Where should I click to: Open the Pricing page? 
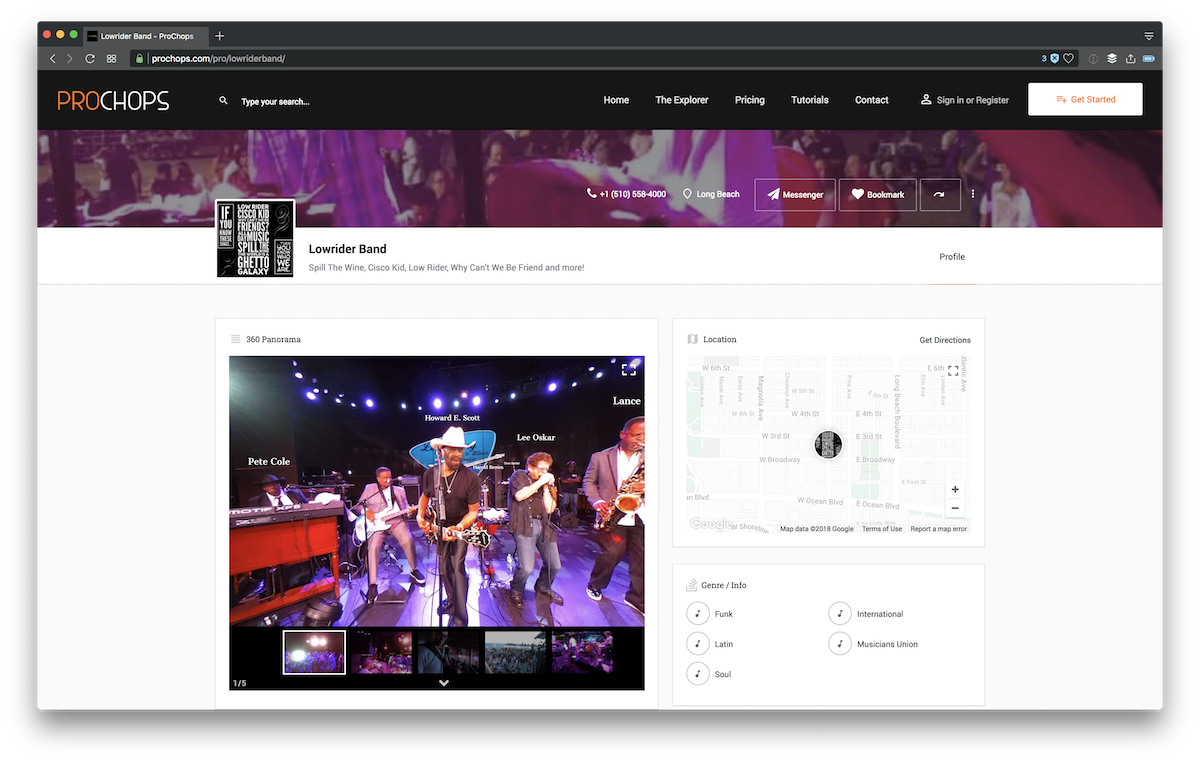pyautogui.click(x=749, y=100)
